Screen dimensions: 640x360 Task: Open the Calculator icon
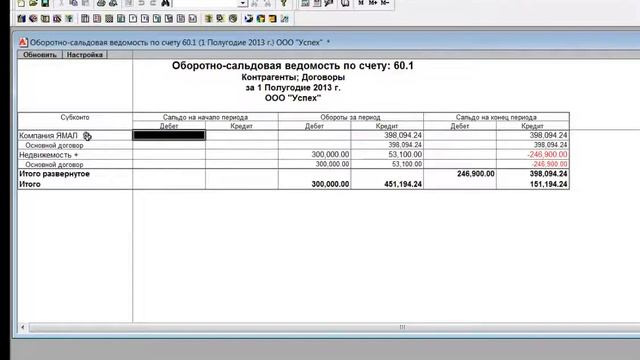tap(305, 3)
